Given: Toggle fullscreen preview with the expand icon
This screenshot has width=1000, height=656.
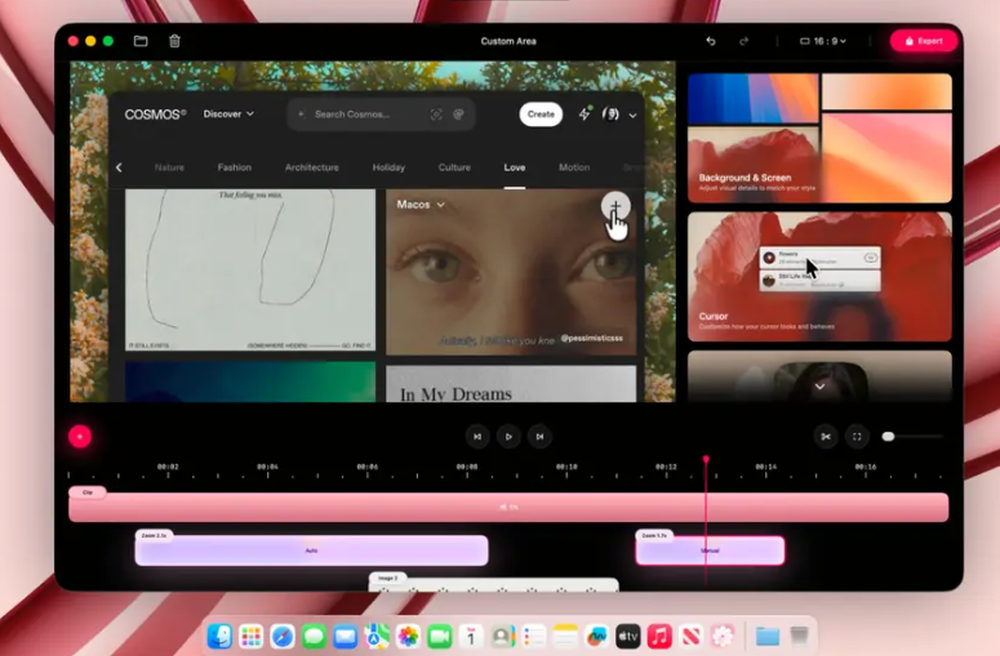Looking at the screenshot, I should click(857, 436).
